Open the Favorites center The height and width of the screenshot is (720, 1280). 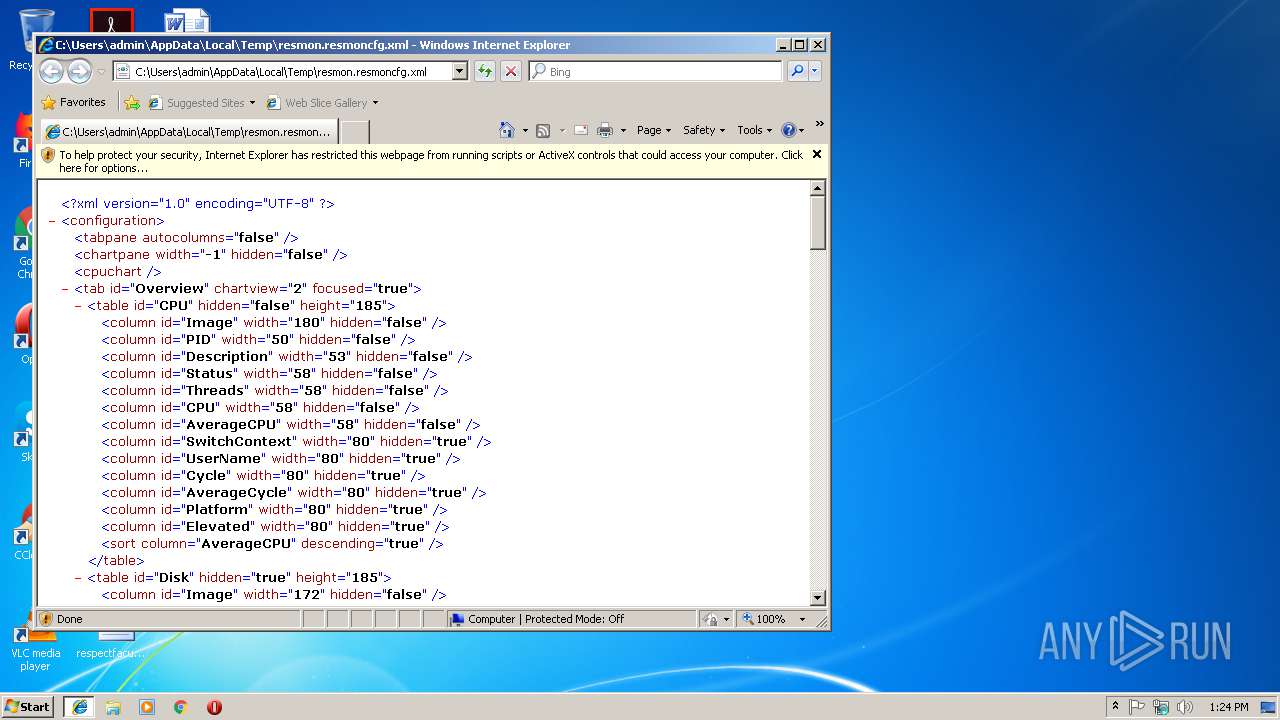74,102
